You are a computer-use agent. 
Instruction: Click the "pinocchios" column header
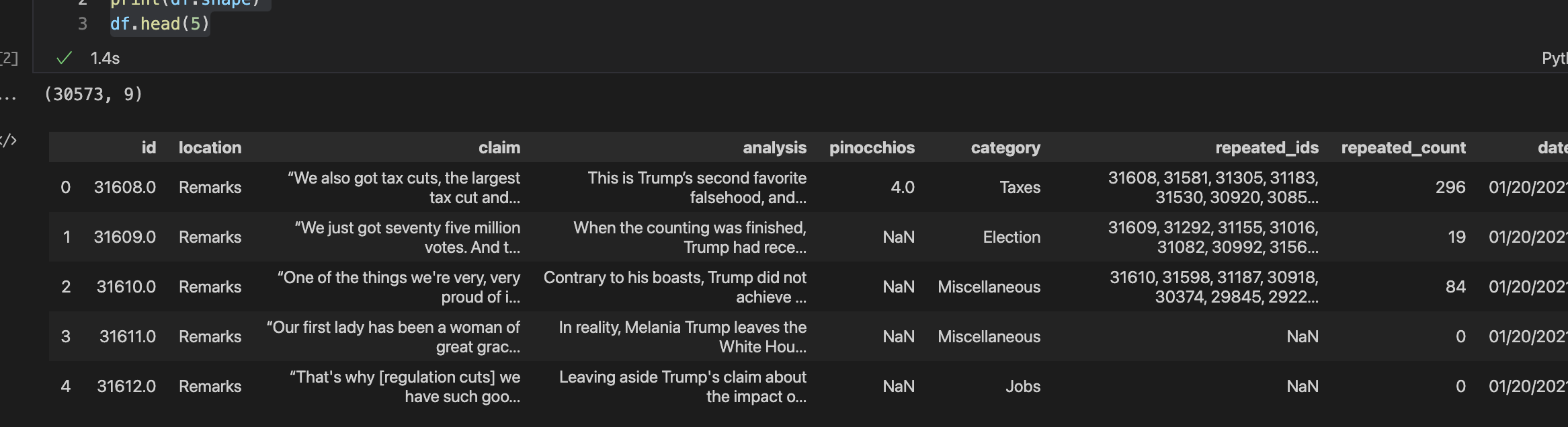872,148
